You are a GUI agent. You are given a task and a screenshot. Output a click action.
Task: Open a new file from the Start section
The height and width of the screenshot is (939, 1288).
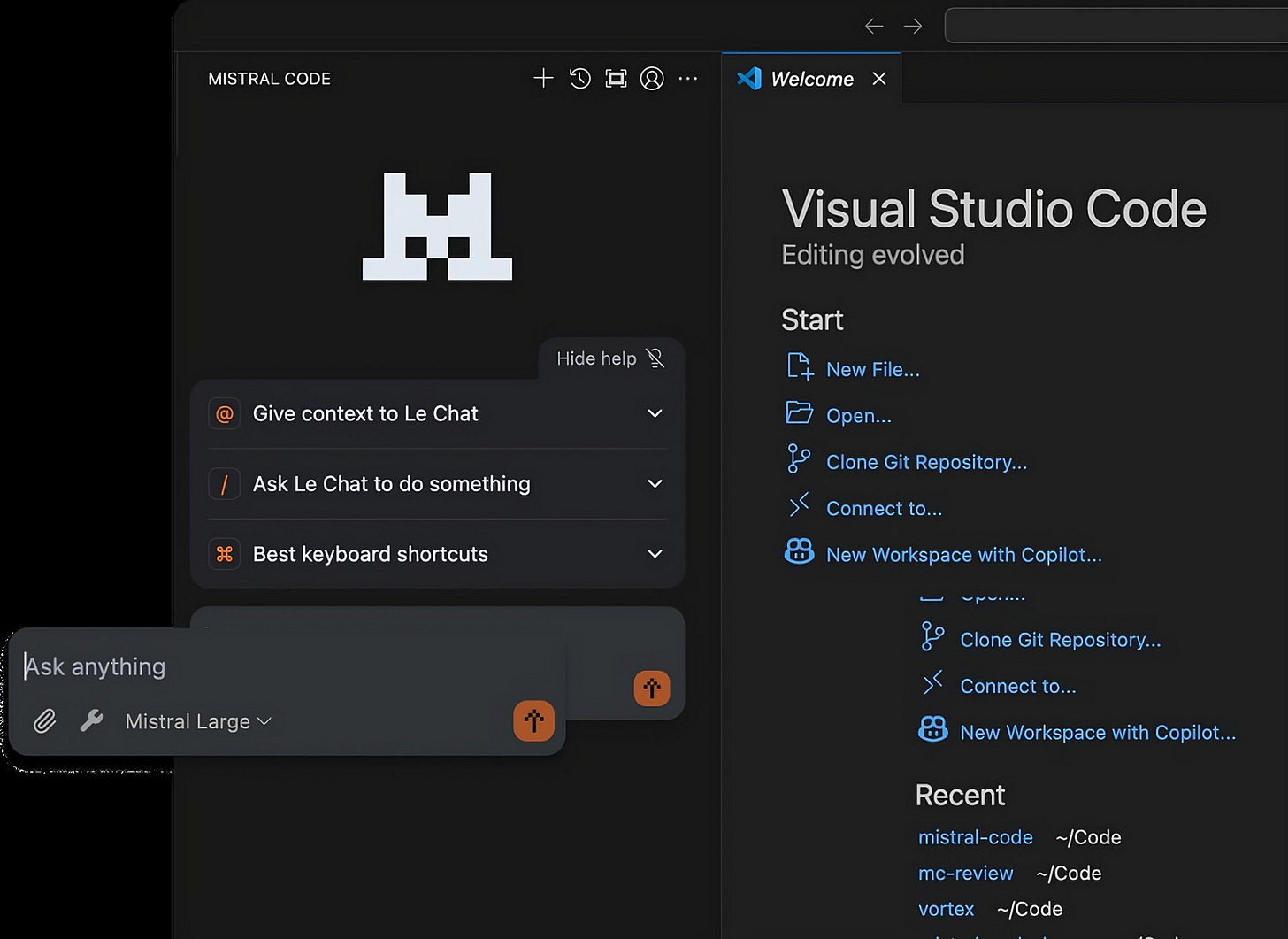(871, 369)
